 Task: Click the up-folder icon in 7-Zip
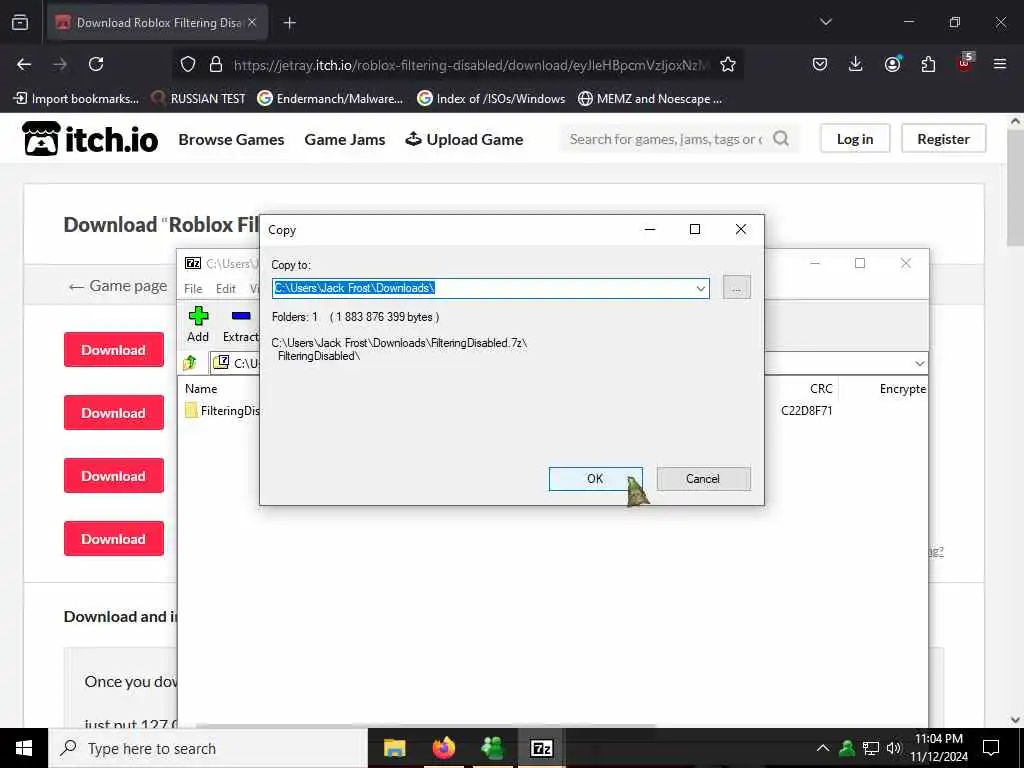[x=190, y=362]
